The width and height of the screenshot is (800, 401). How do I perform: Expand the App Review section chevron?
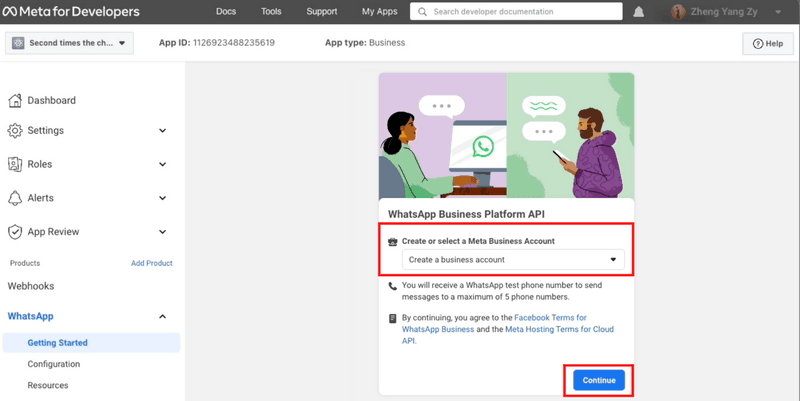[162, 232]
